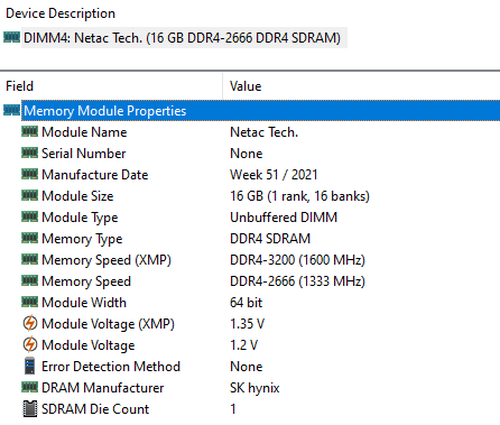Click the lightning icon beside Module Voltage (XMP)
Screen dimensions: 500x425
[x=30, y=323]
